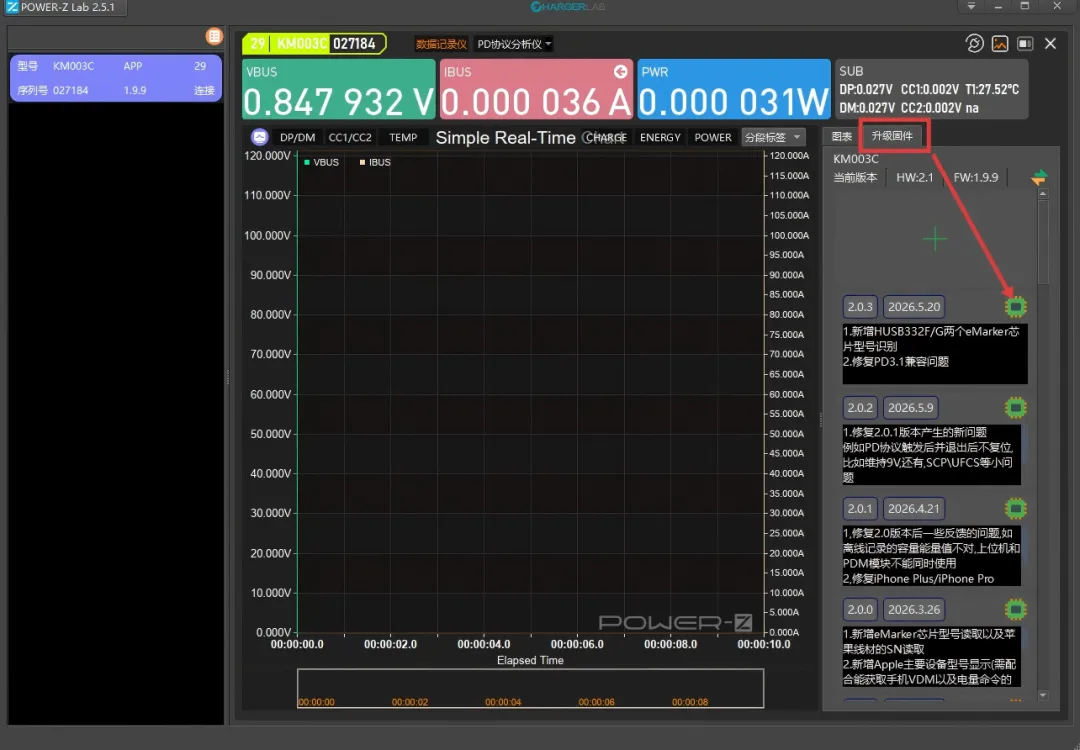
Task: Select the 数据记录仪 mode
Action: coord(441,44)
